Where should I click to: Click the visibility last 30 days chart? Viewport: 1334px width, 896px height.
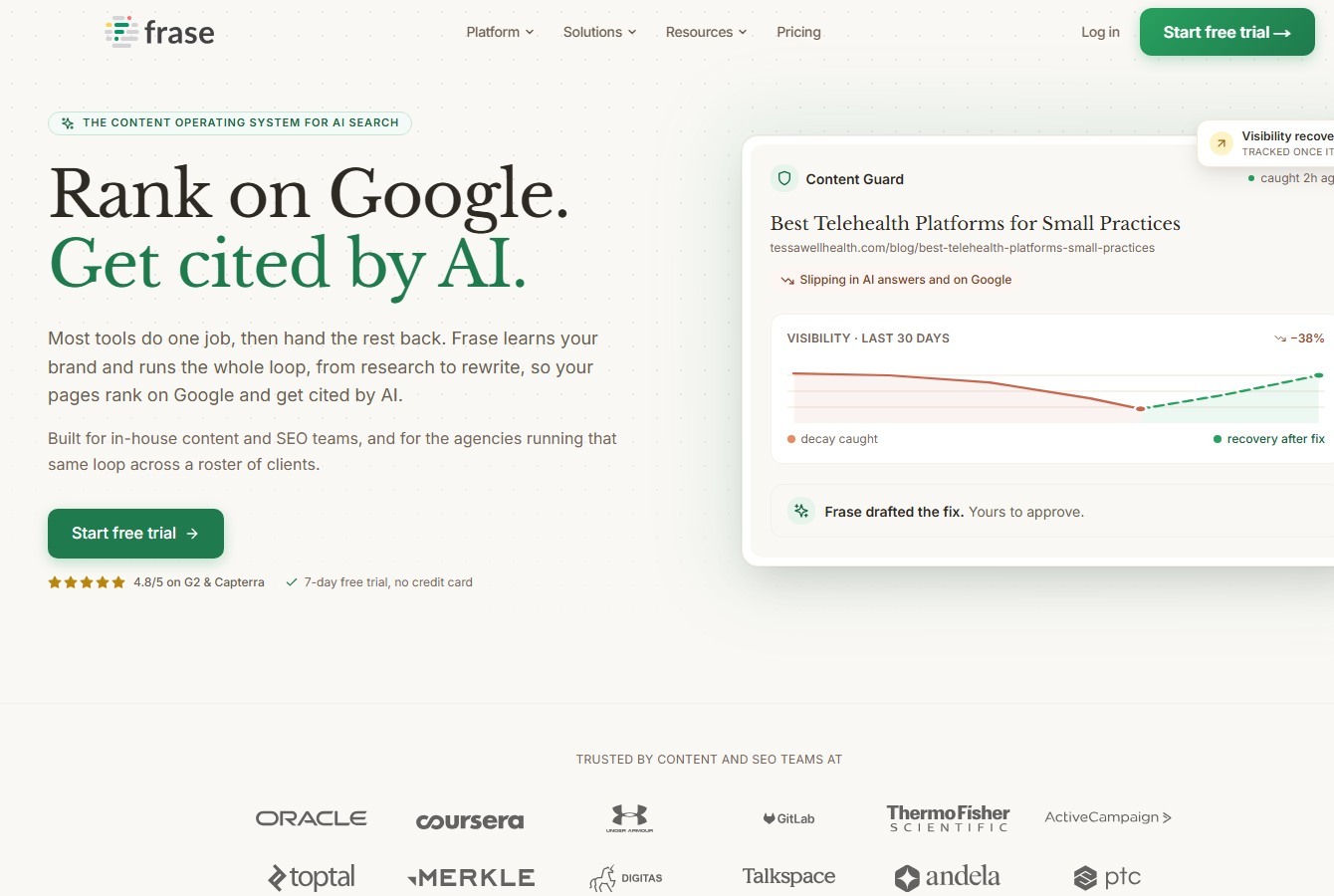[x=1055, y=395]
